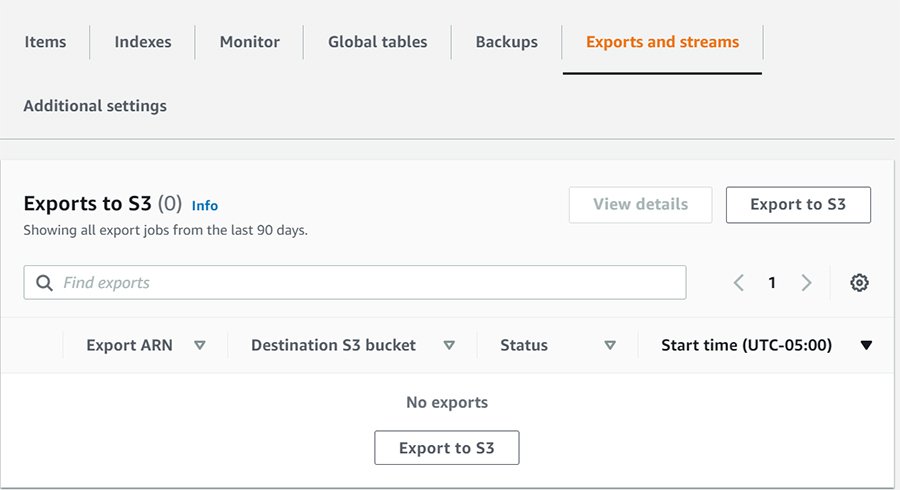The image size is (900, 490).
Task: Click the magnifying glass search icon
Action: (x=44, y=283)
